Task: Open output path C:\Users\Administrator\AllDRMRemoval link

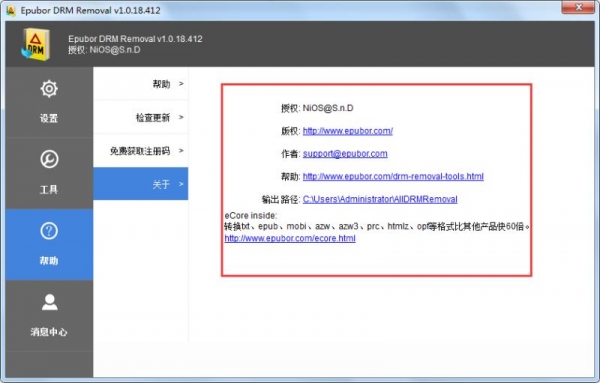Action: pyautogui.click(x=380, y=199)
